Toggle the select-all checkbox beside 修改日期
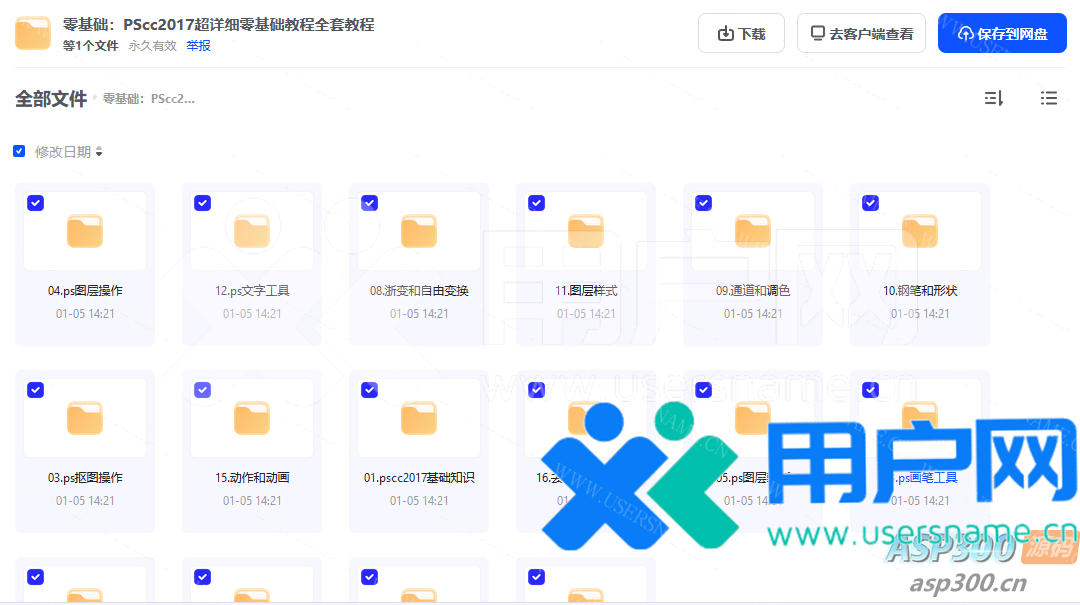 coord(19,151)
